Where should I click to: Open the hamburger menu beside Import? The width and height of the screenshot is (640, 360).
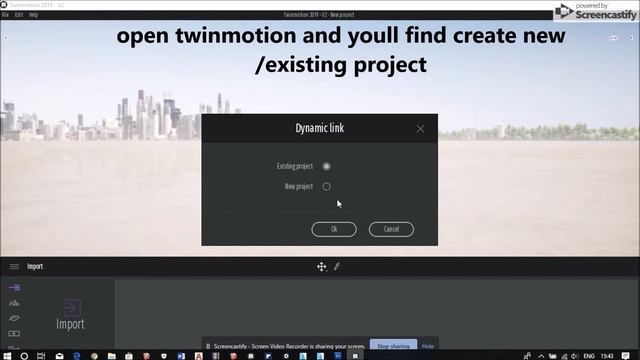pos(14,267)
